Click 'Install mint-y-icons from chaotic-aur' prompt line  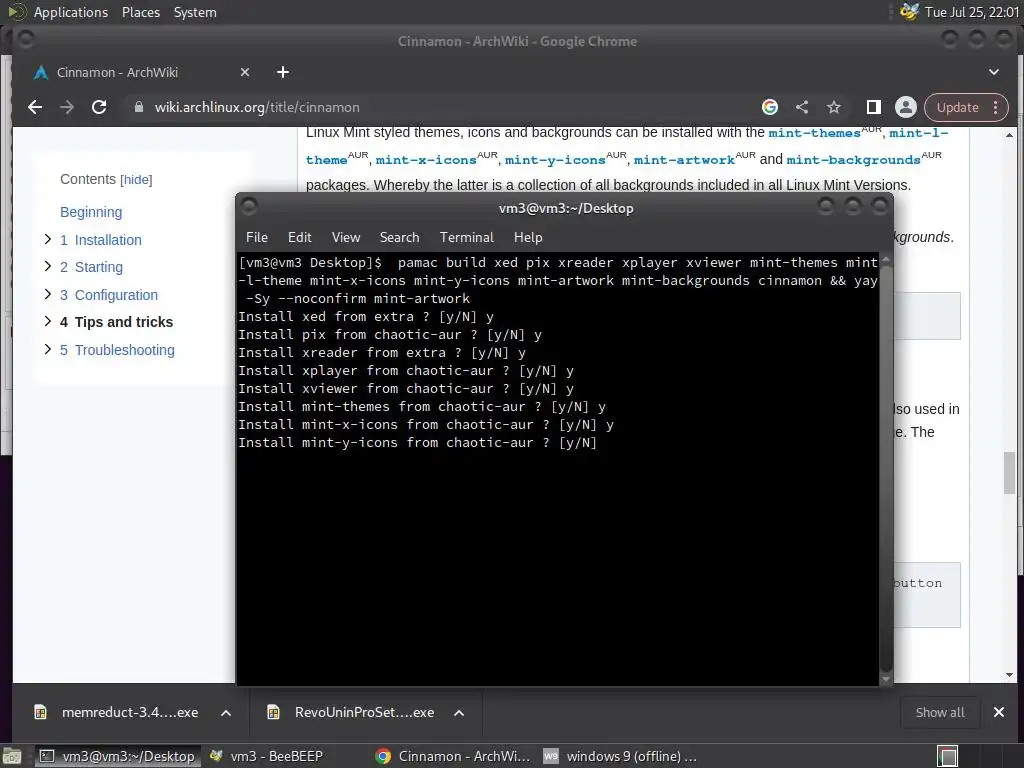pyautogui.click(x=417, y=442)
